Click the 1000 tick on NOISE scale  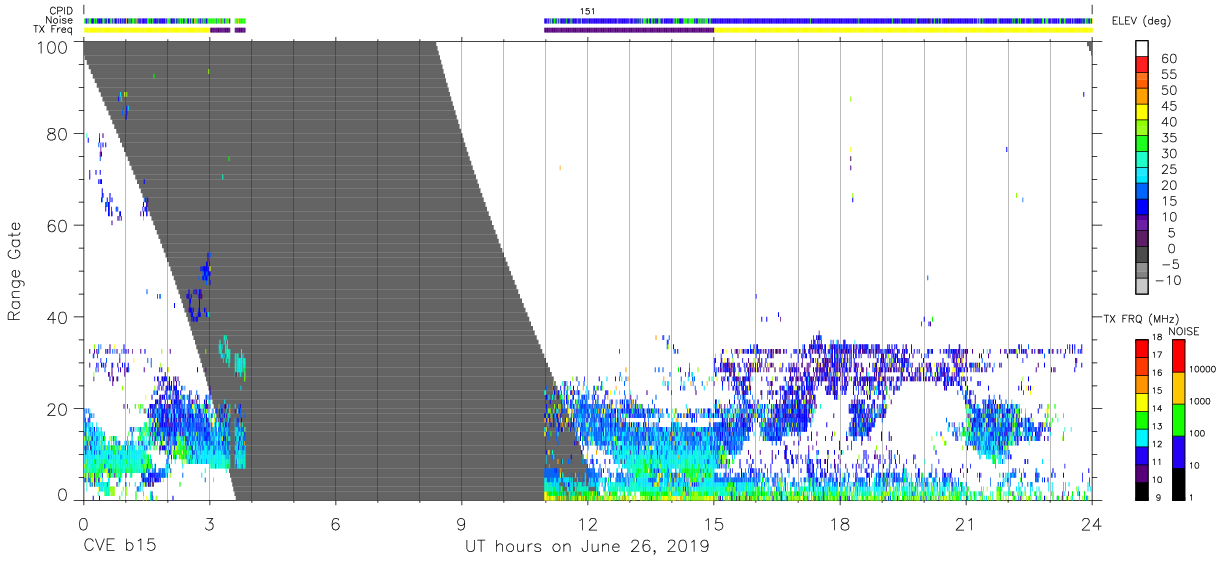click(x=1200, y=402)
